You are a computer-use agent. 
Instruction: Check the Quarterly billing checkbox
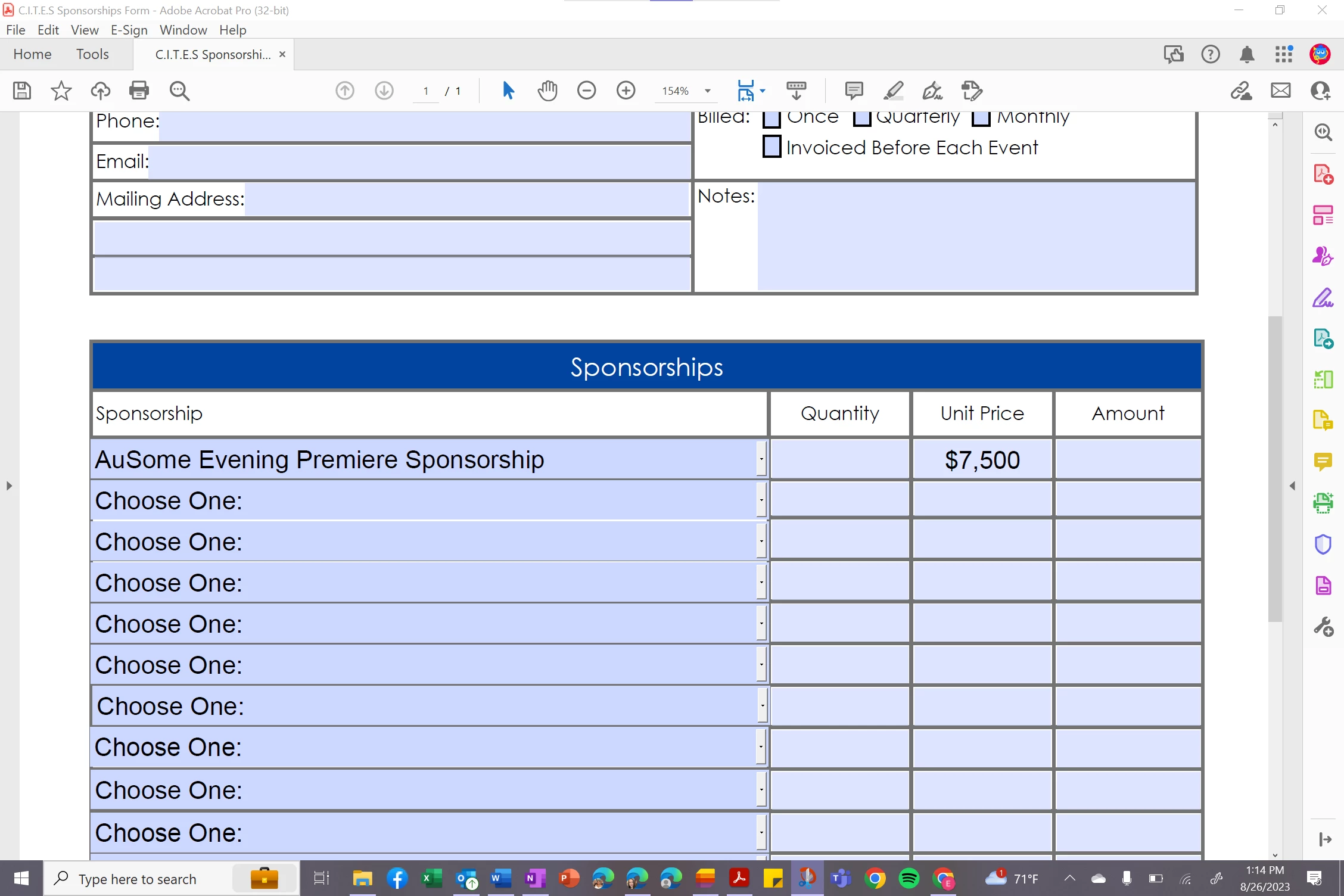click(x=862, y=119)
